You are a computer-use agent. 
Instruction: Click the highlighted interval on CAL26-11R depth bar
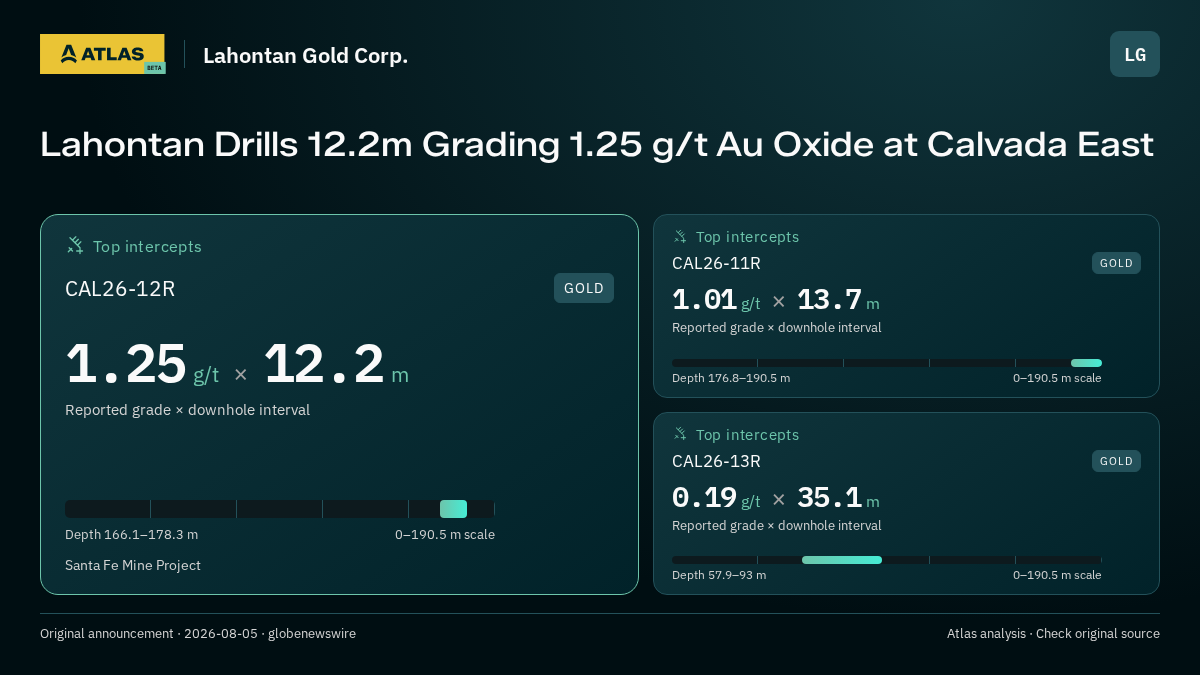pos(1086,363)
